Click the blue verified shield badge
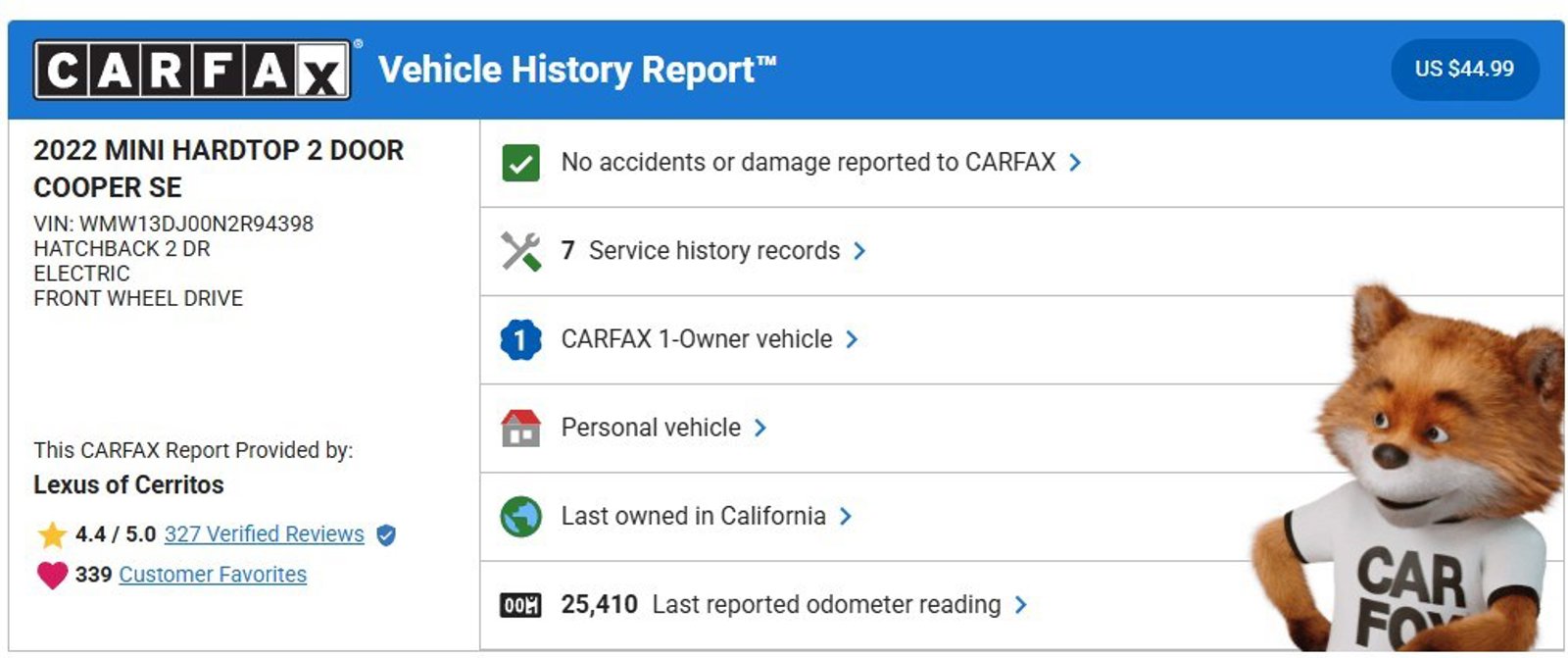Viewport: 1568px width, 658px height. 386,534
